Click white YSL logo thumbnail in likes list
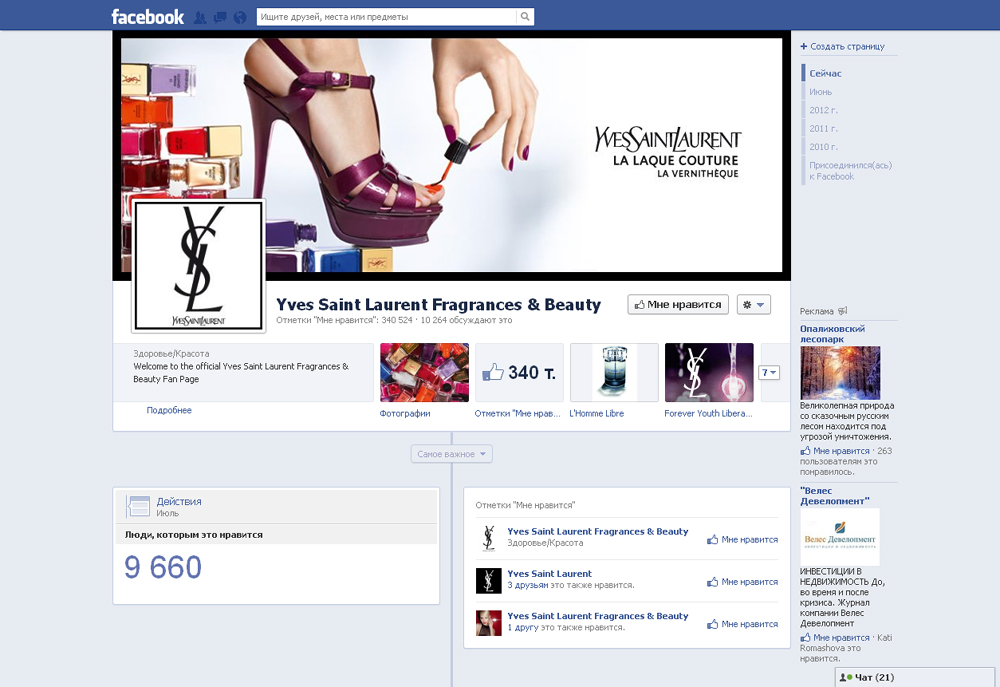 point(489,538)
